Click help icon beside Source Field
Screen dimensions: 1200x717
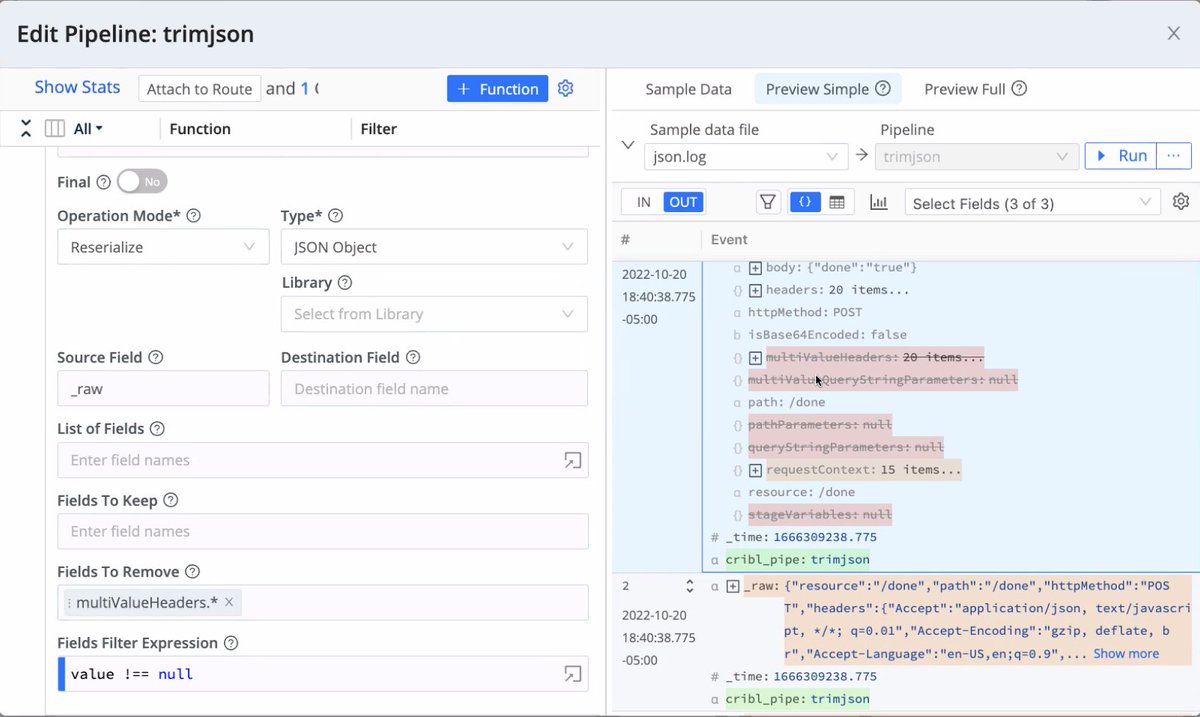[156, 358]
